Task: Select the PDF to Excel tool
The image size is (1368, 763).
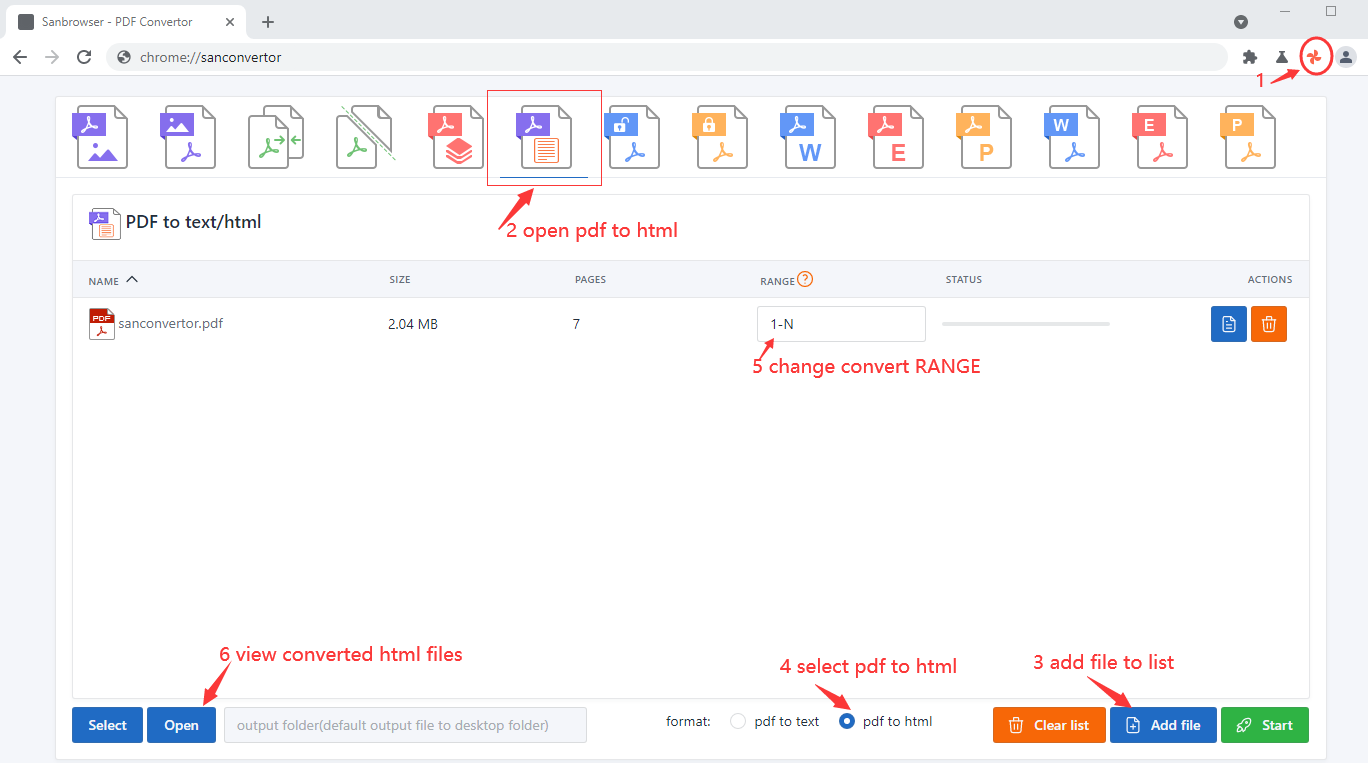Action: point(896,137)
